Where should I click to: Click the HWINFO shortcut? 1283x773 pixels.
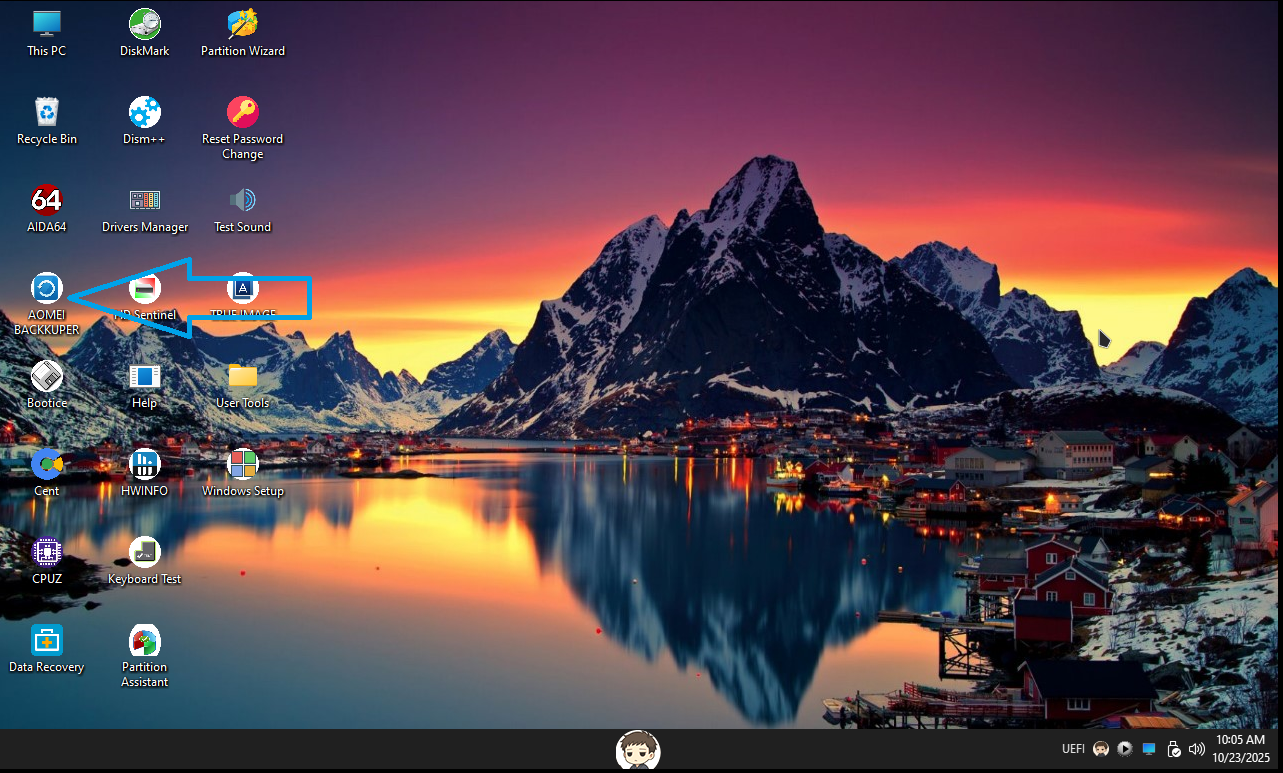coord(144,464)
